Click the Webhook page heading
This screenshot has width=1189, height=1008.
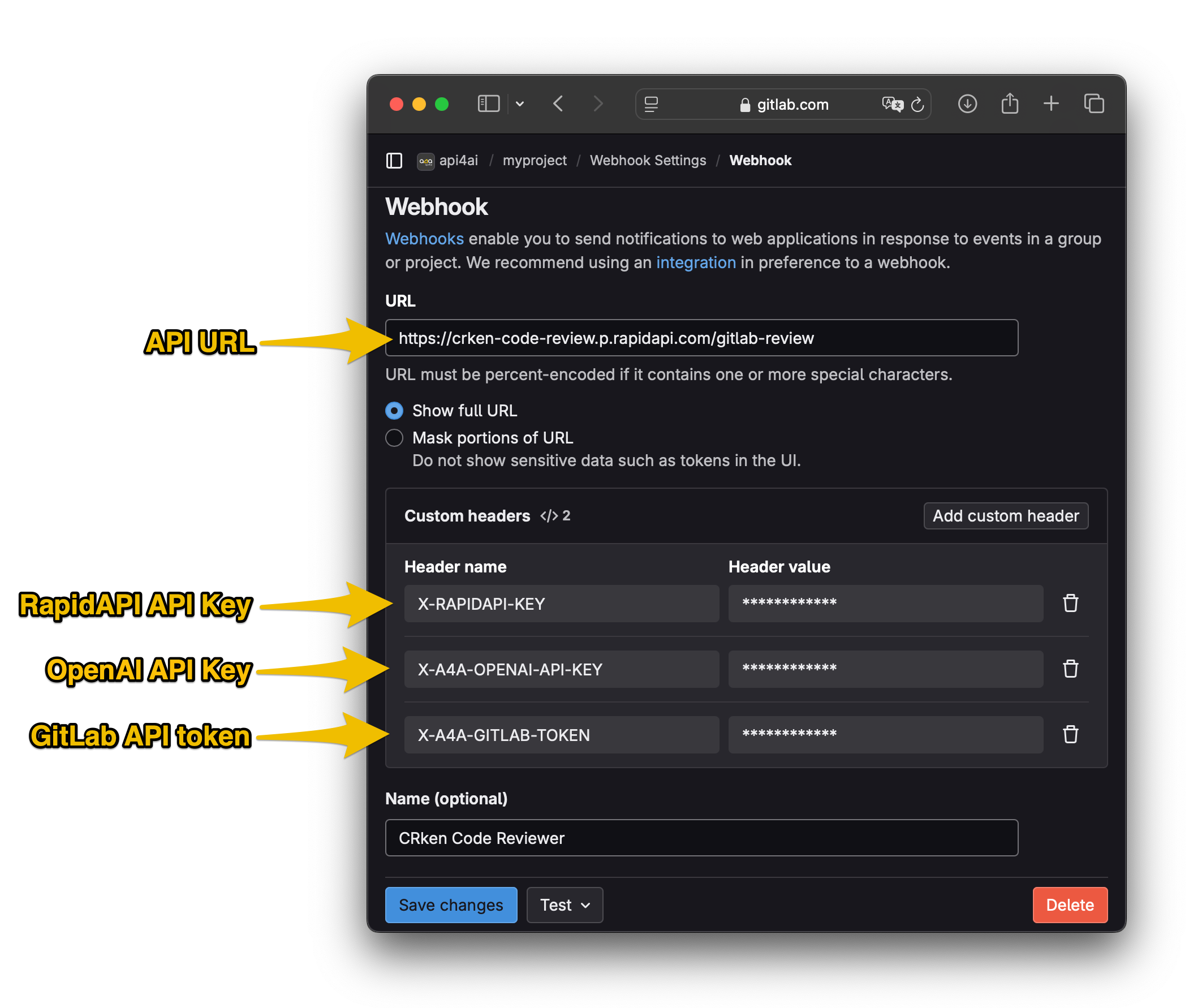[436, 207]
